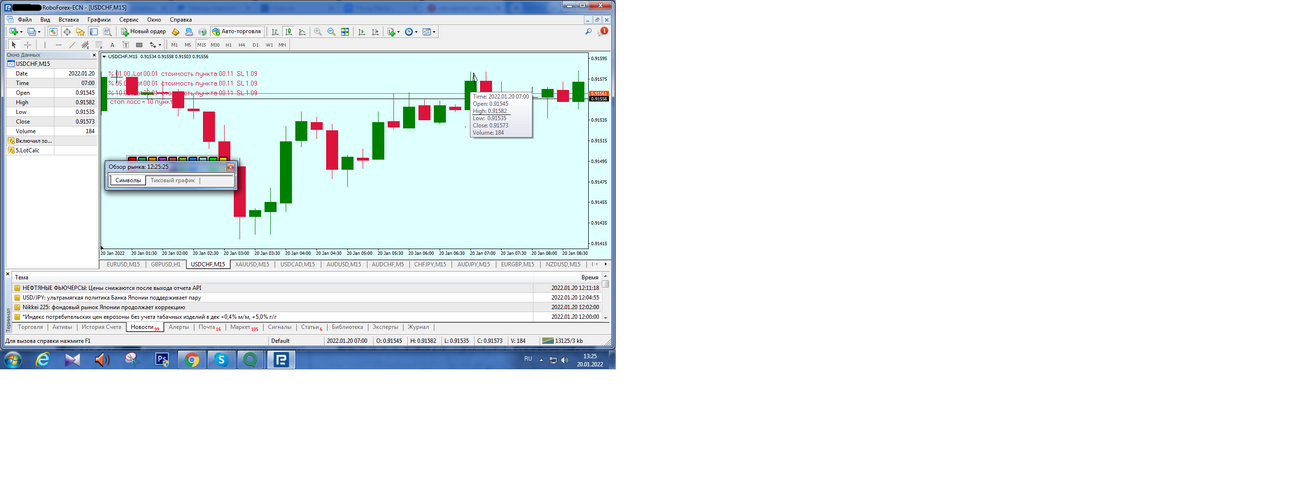
Task: Switch timeframe to W1
Action: 269,45
